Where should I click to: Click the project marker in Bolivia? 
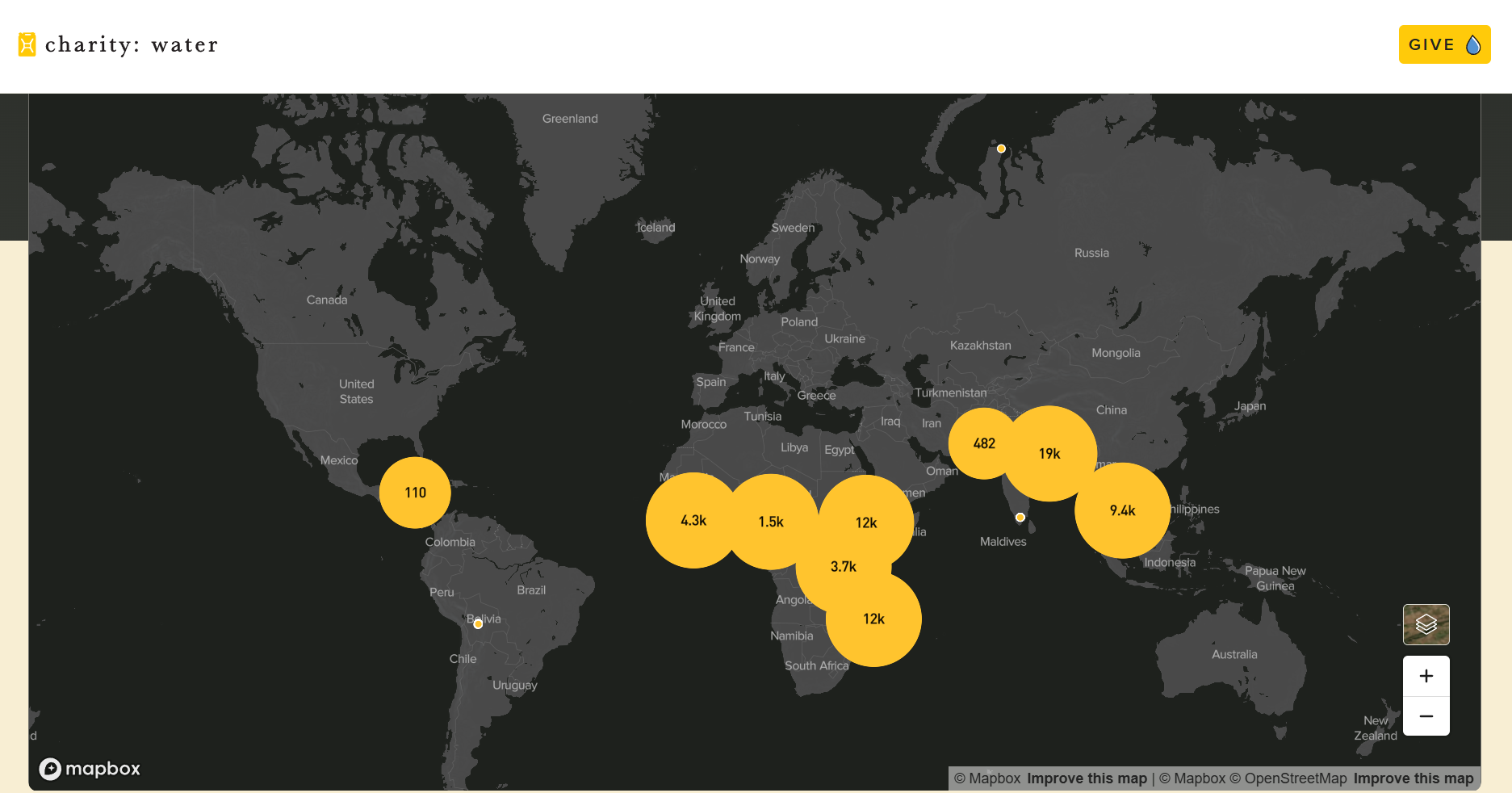pyautogui.click(x=477, y=623)
